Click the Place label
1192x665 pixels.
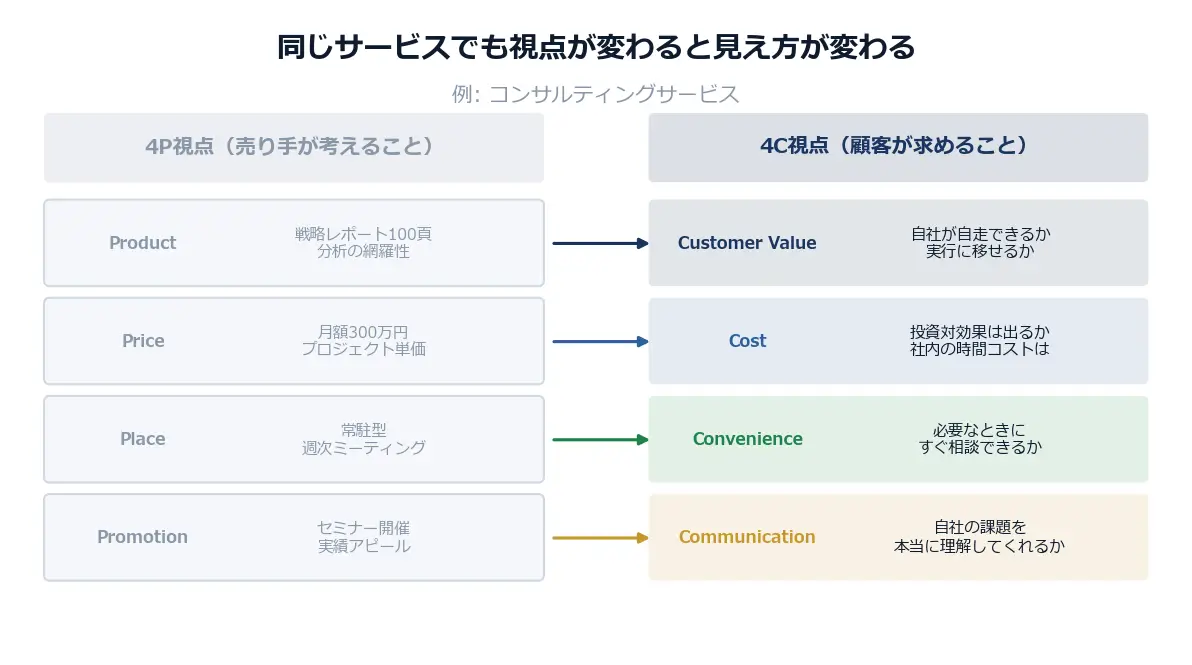(x=143, y=439)
